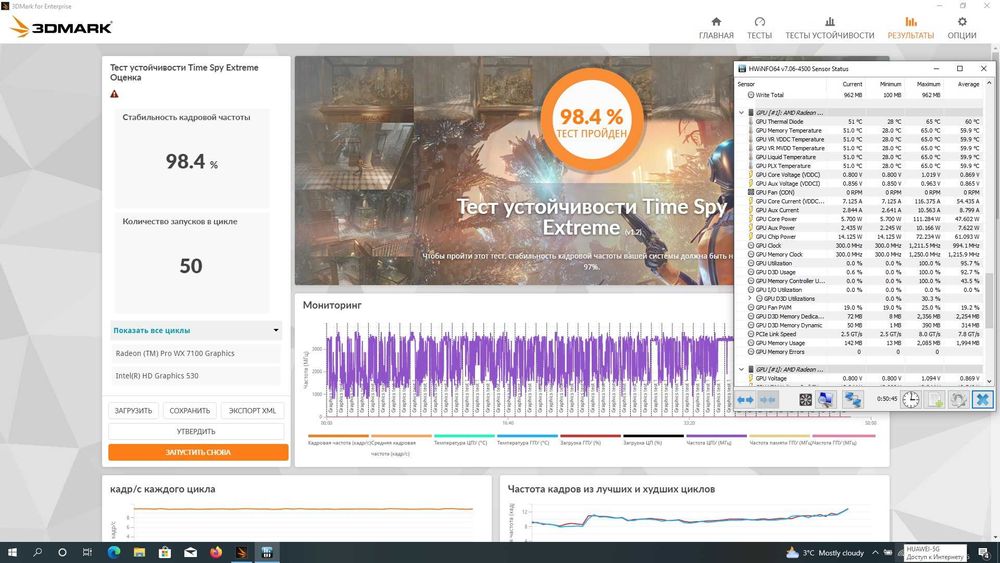The image size is (1000, 563).
Task: Open the Показать все циклы dropdown
Action: 196,330
